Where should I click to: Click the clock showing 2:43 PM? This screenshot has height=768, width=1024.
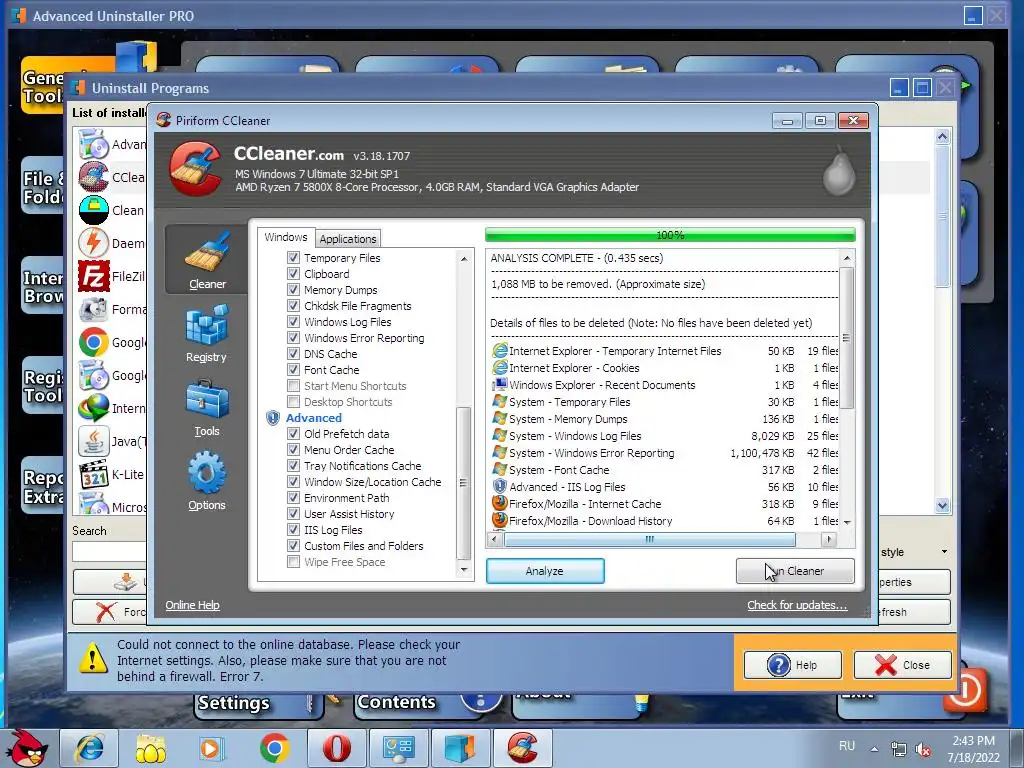click(973, 741)
